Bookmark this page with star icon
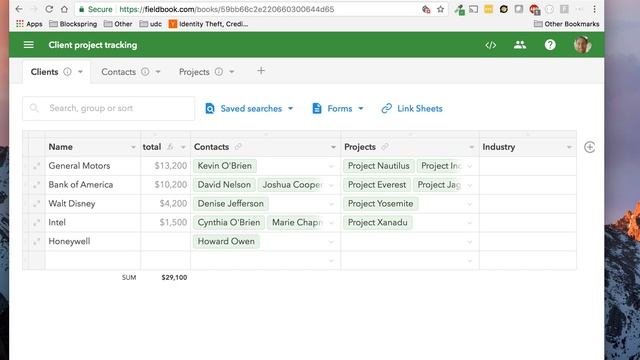 pyautogui.click(x=440, y=9)
